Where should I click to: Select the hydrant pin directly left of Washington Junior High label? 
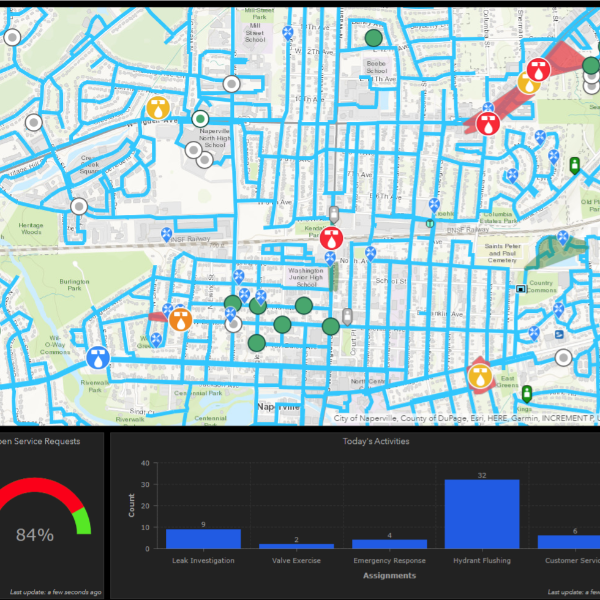coord(238,277)
